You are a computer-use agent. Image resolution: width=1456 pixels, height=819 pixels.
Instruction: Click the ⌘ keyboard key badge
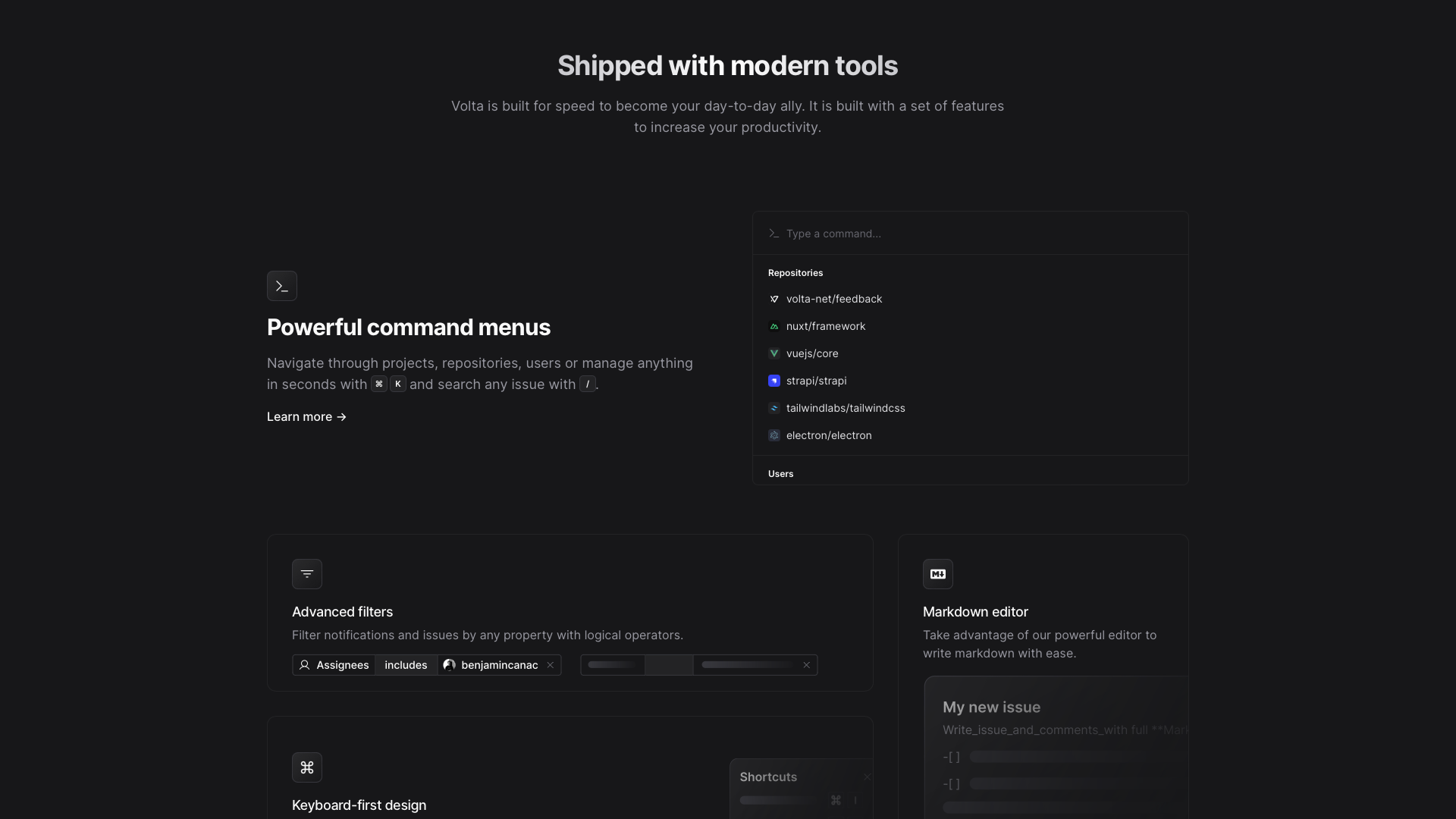click(379, 384)
